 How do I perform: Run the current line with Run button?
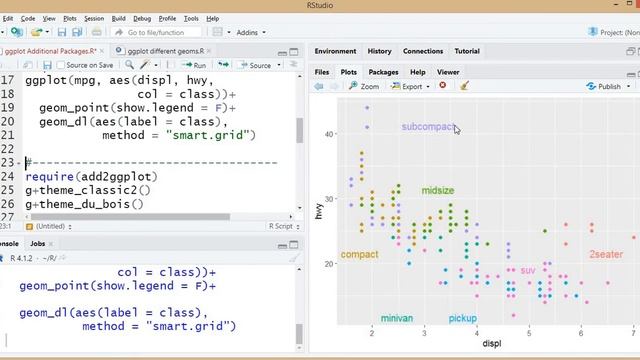pyautogui.click(x=194, y=65)
